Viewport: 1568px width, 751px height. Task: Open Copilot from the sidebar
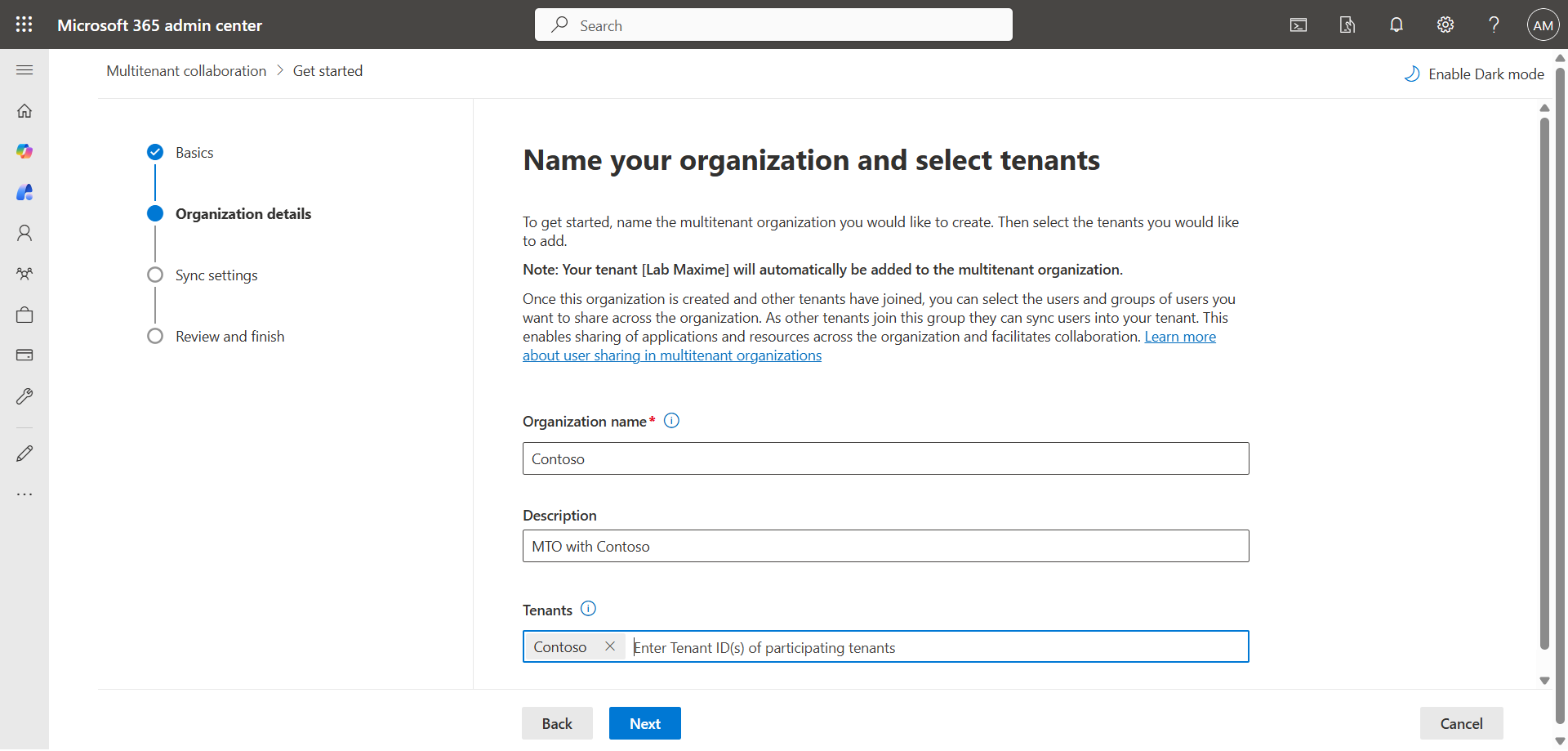pyautogui.click(x=24, y=151)
